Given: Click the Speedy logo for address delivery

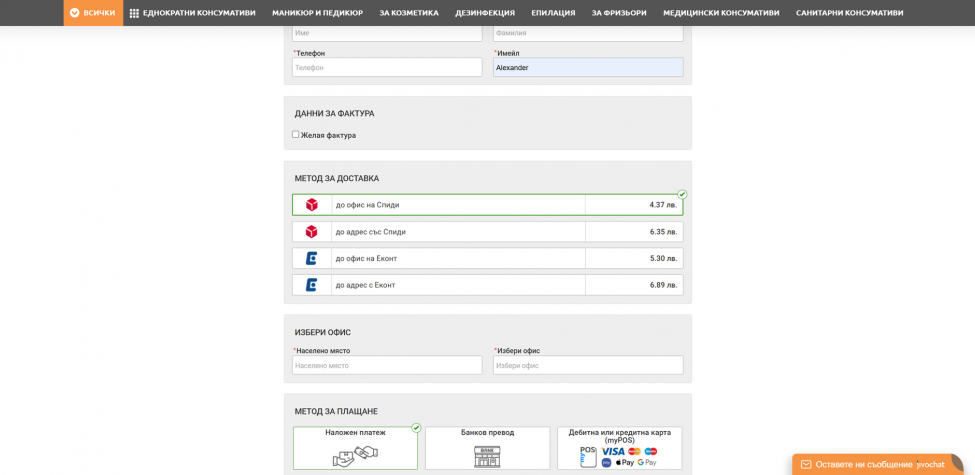Looking at the screenshot, I should 312,232.
